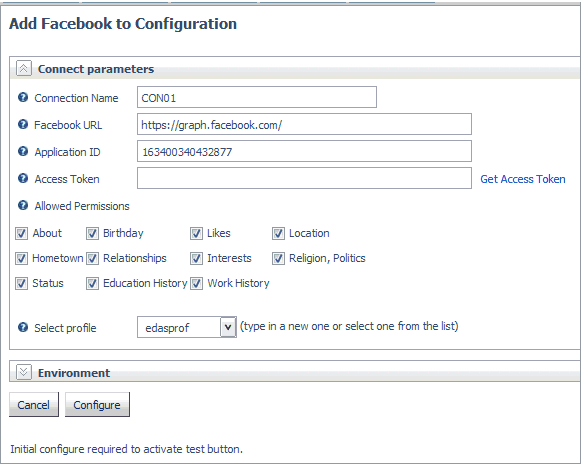Click help icon beside Access Token
The width and height of the screenshot is (582, 466).
[x=23, y=179]
